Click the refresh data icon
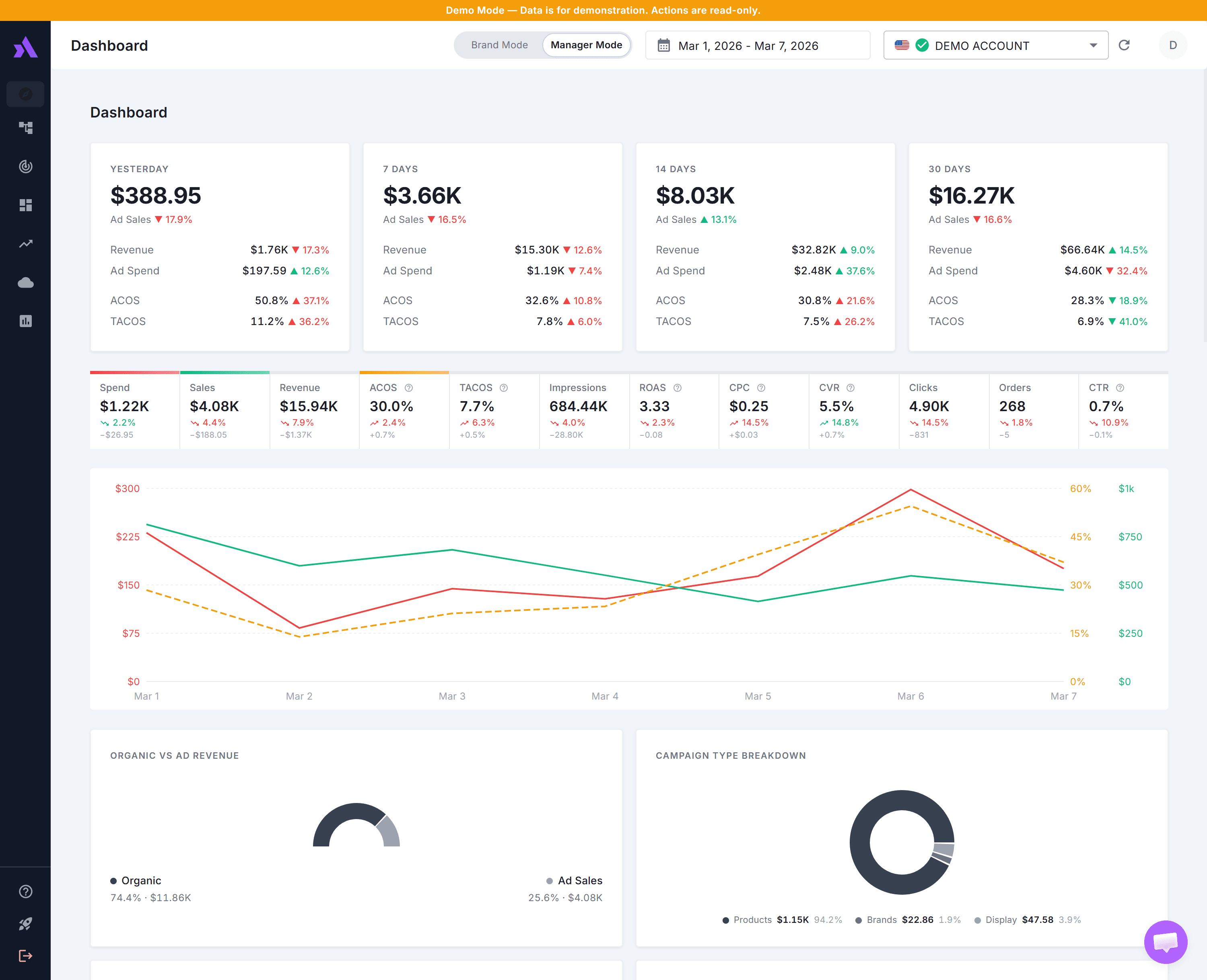This screenshot has height=980, width=1207. coord(1124,45)
